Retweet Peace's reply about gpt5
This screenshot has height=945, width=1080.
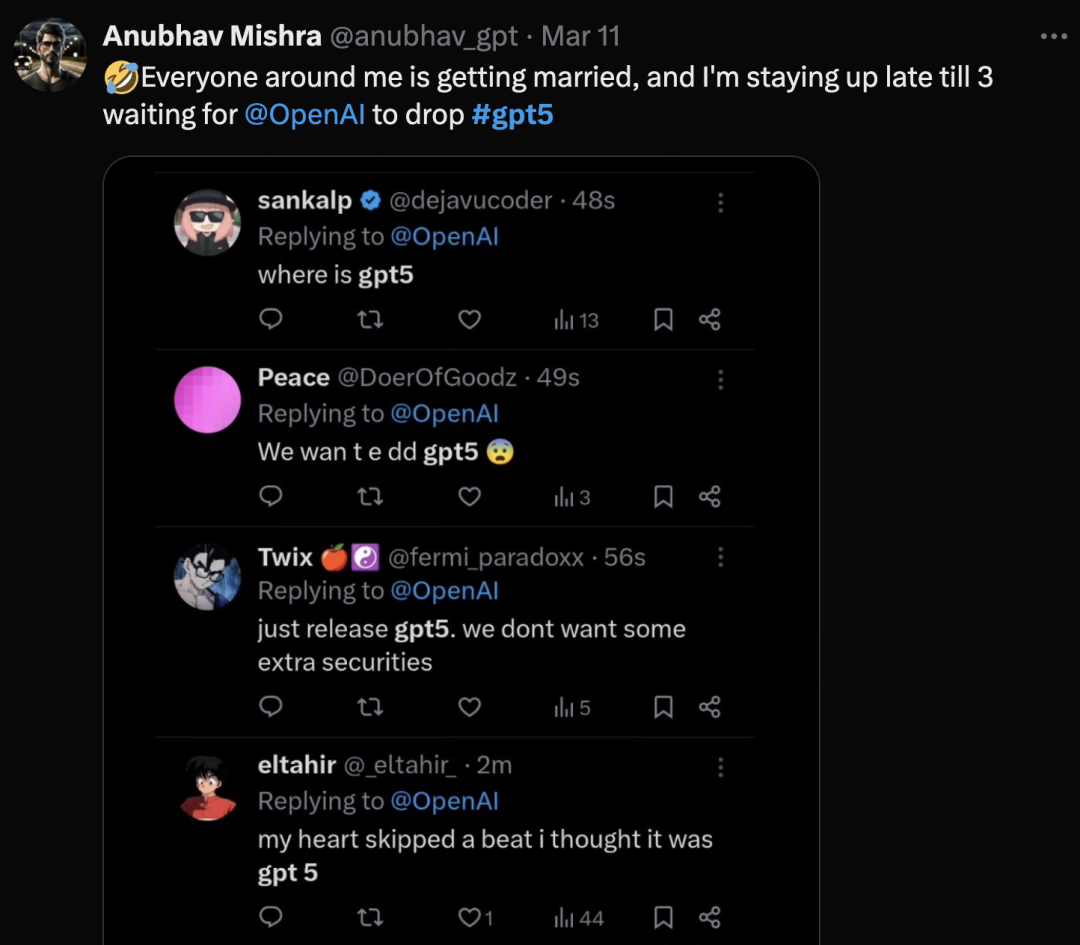[x=370, y=496]
